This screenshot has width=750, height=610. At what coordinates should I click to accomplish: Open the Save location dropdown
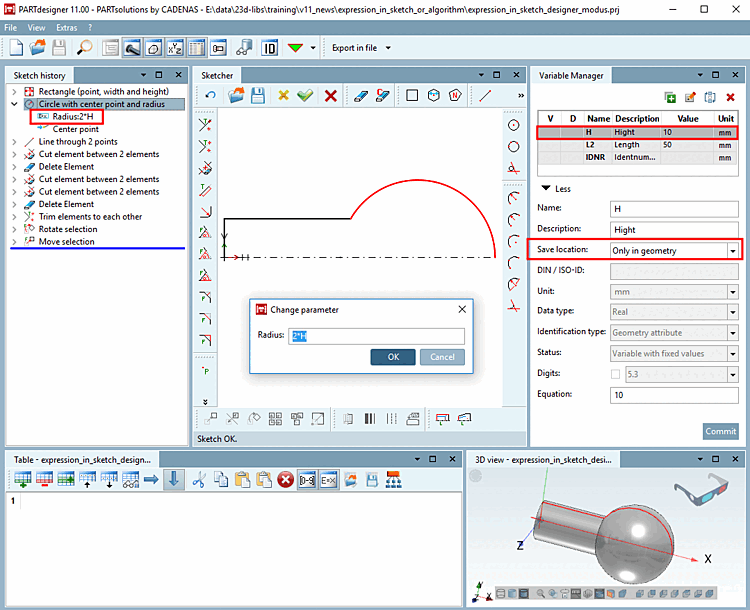(x=733, y=250)
